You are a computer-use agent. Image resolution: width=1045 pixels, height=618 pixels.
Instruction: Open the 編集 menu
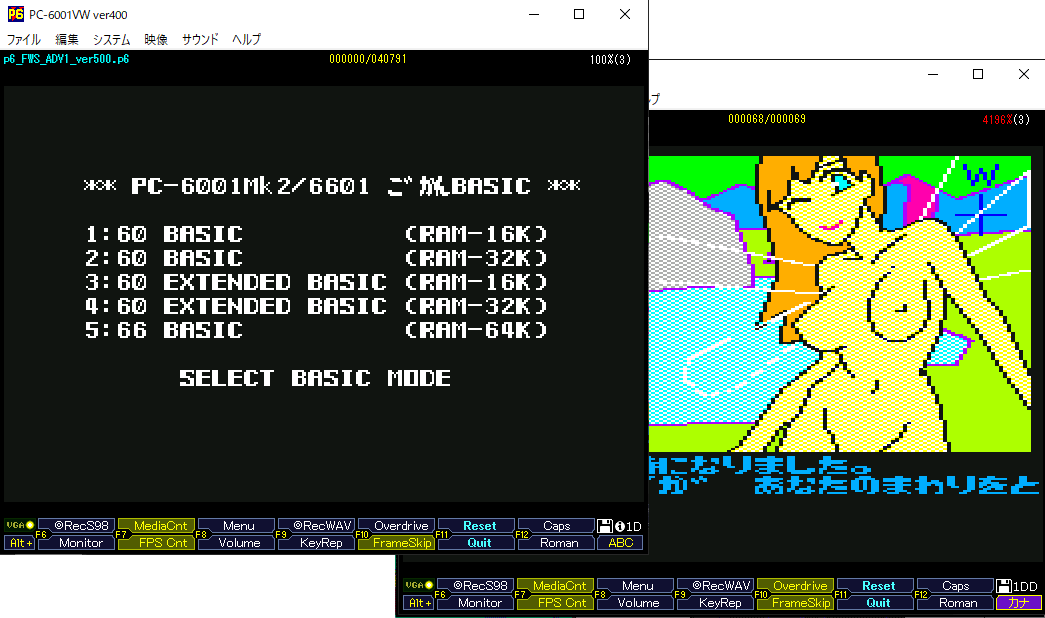click(67, 40)
